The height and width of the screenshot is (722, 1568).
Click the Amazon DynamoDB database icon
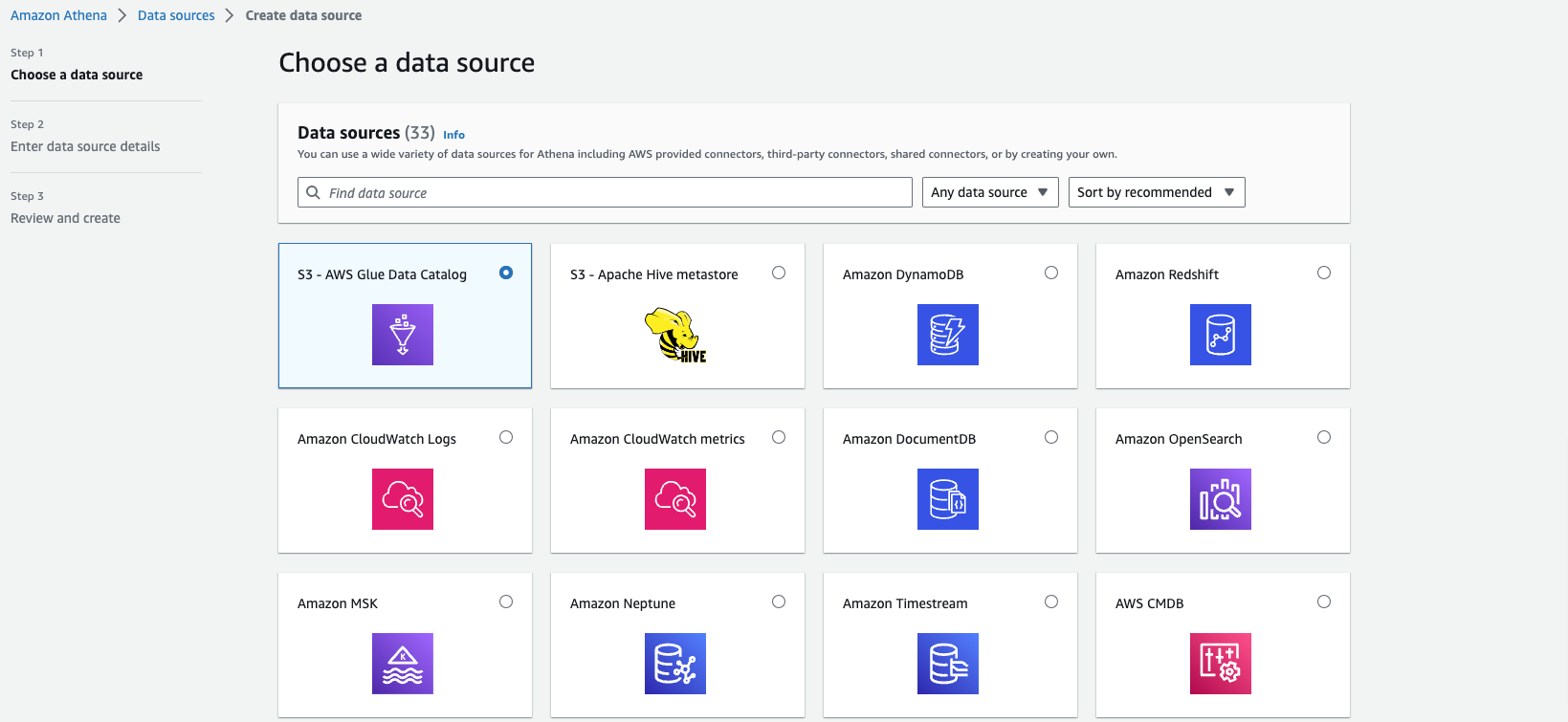click(x=947, y=335)
